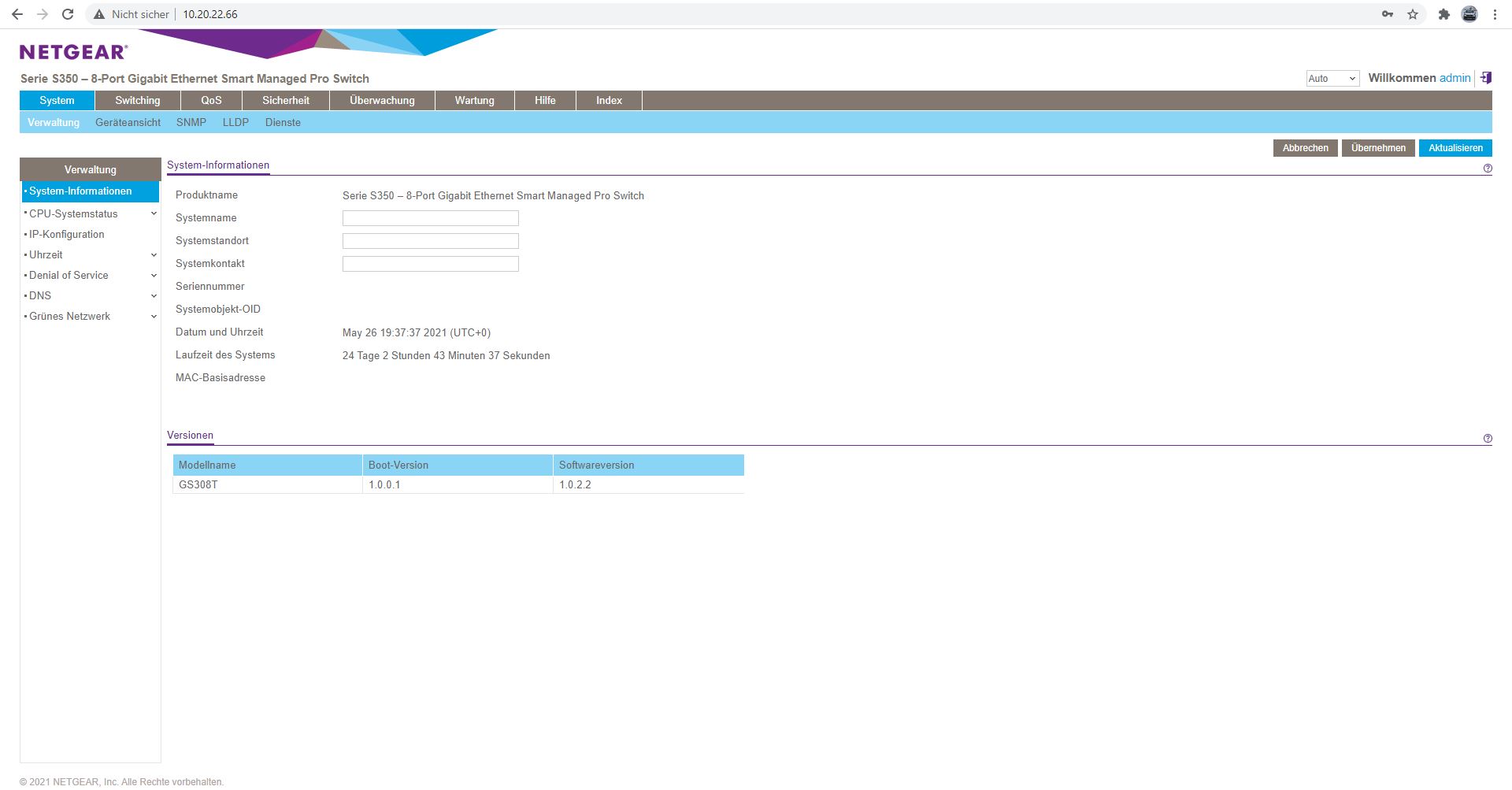Open the saved passwords key icon

[1388, 14]
